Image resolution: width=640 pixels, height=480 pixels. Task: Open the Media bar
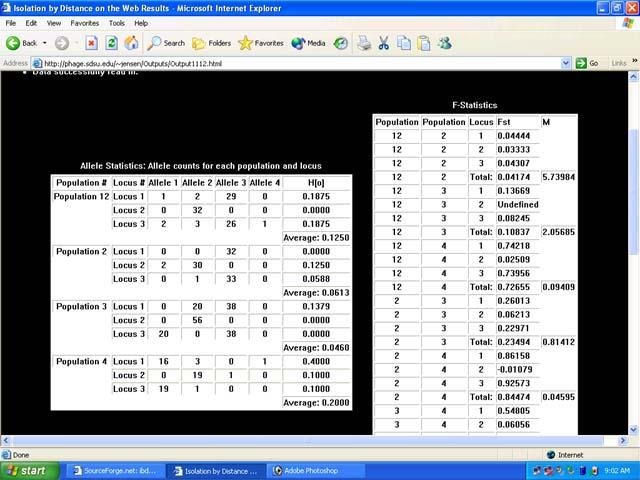pos(309,43)
